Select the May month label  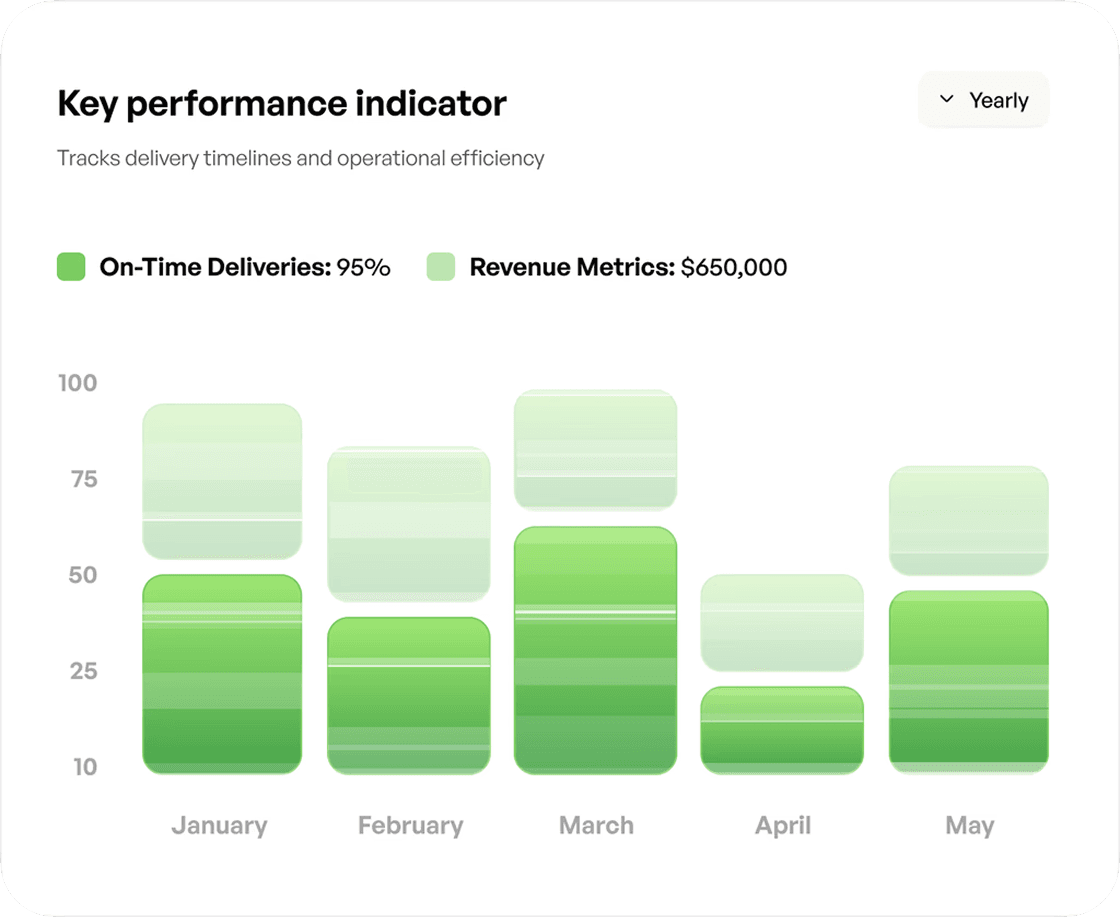tap(968, 825)
